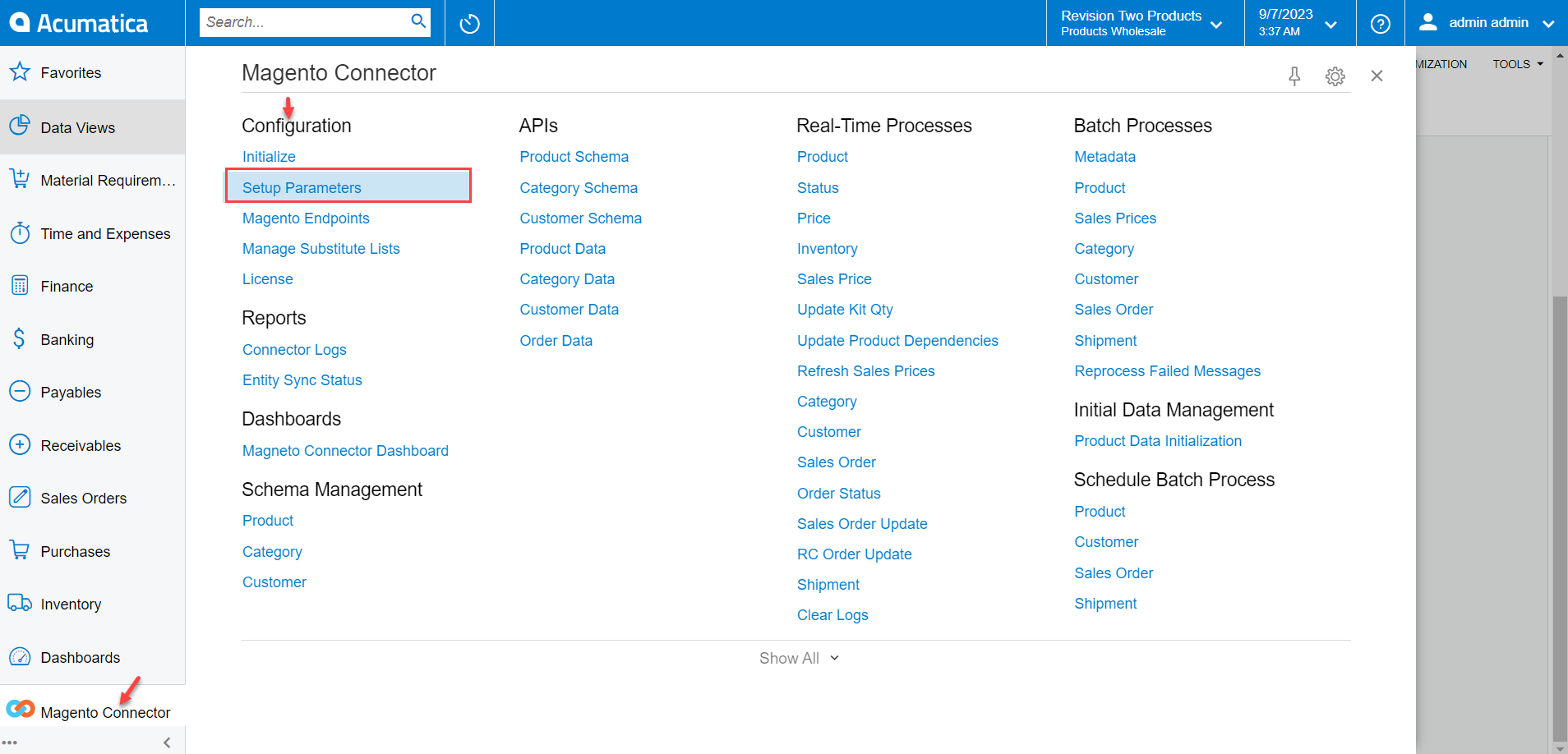This screenshot has height=754, width=1568.
Task: Expand the Show All list
Action: point(798,657)
